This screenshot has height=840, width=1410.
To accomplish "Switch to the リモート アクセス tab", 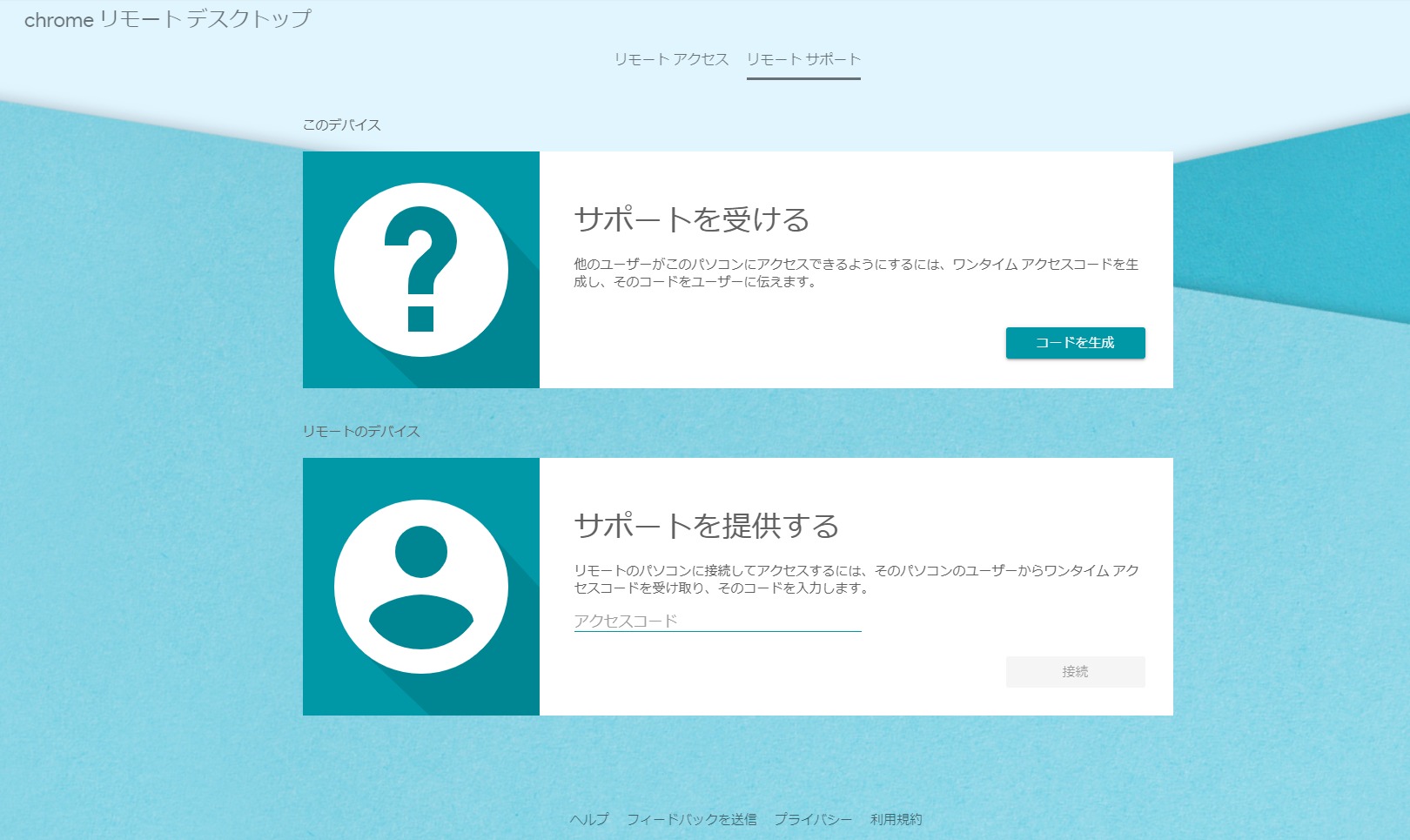I will coord(671,59).
